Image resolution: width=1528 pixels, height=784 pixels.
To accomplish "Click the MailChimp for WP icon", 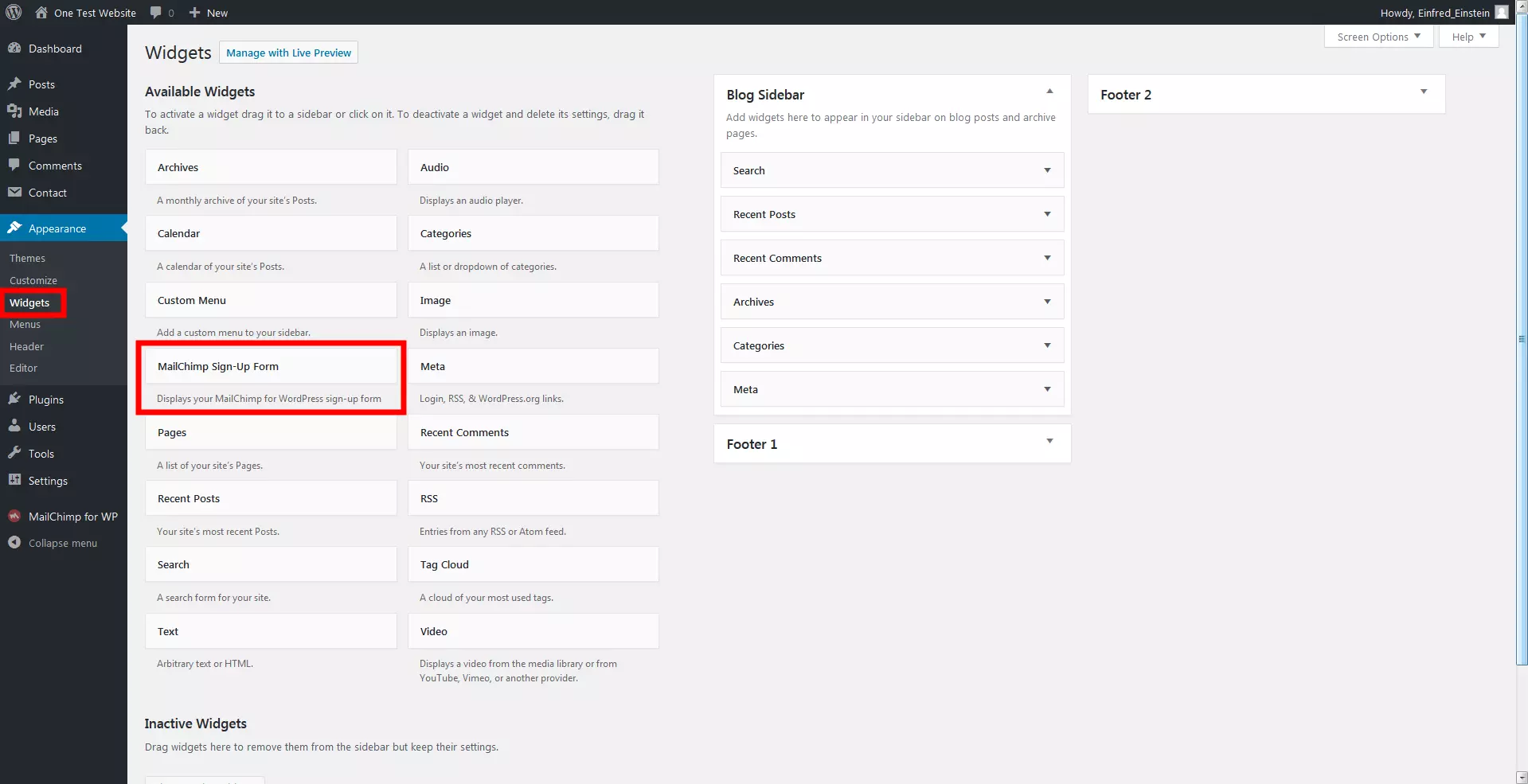I will [14, 517].
